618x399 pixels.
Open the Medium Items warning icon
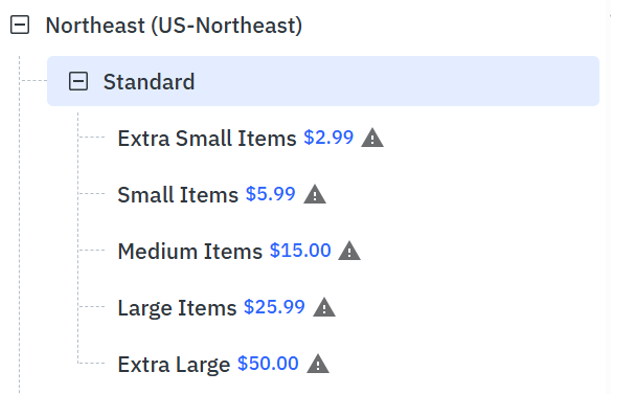pos(349,251)
